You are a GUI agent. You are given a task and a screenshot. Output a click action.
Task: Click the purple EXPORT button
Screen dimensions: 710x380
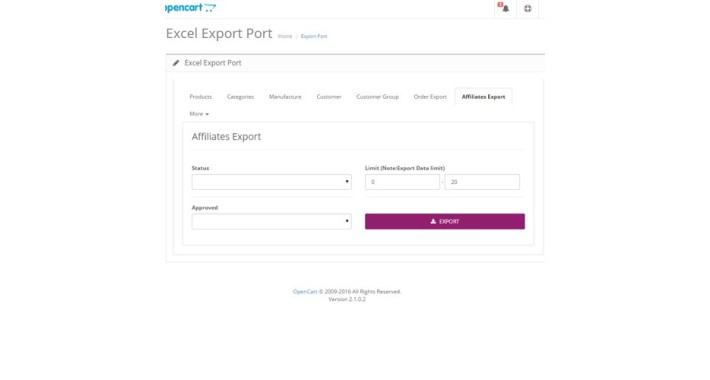click(x=445, y=221)
